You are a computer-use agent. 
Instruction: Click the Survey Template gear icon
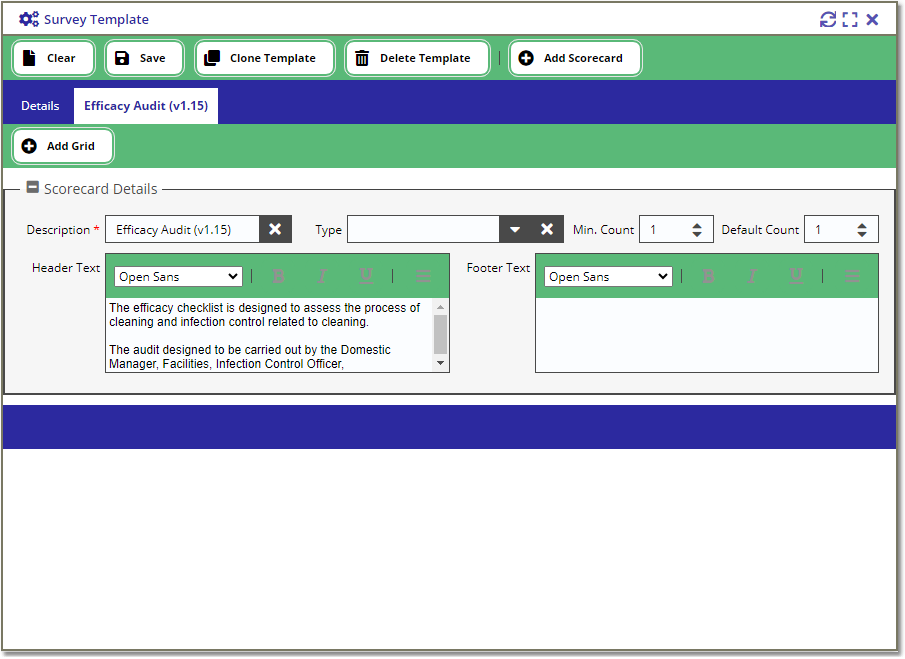click(x=29, y=20)
